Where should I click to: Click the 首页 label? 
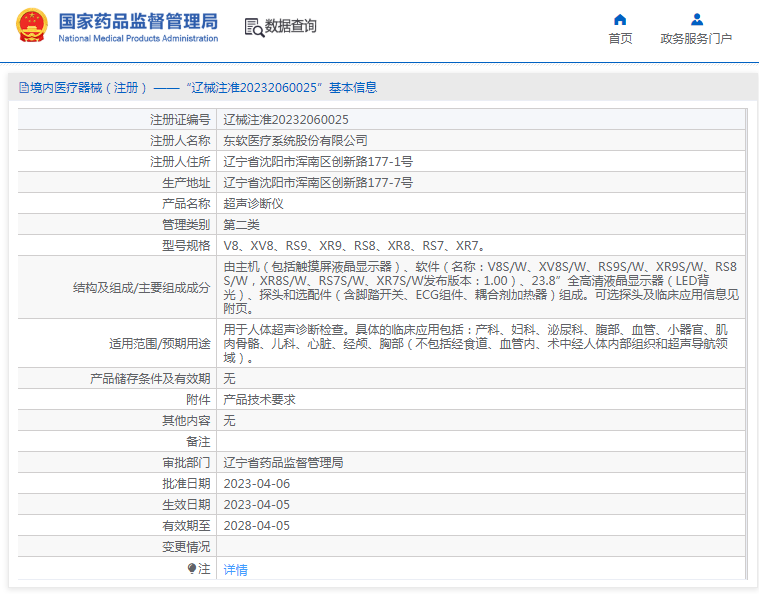[620, 39]
